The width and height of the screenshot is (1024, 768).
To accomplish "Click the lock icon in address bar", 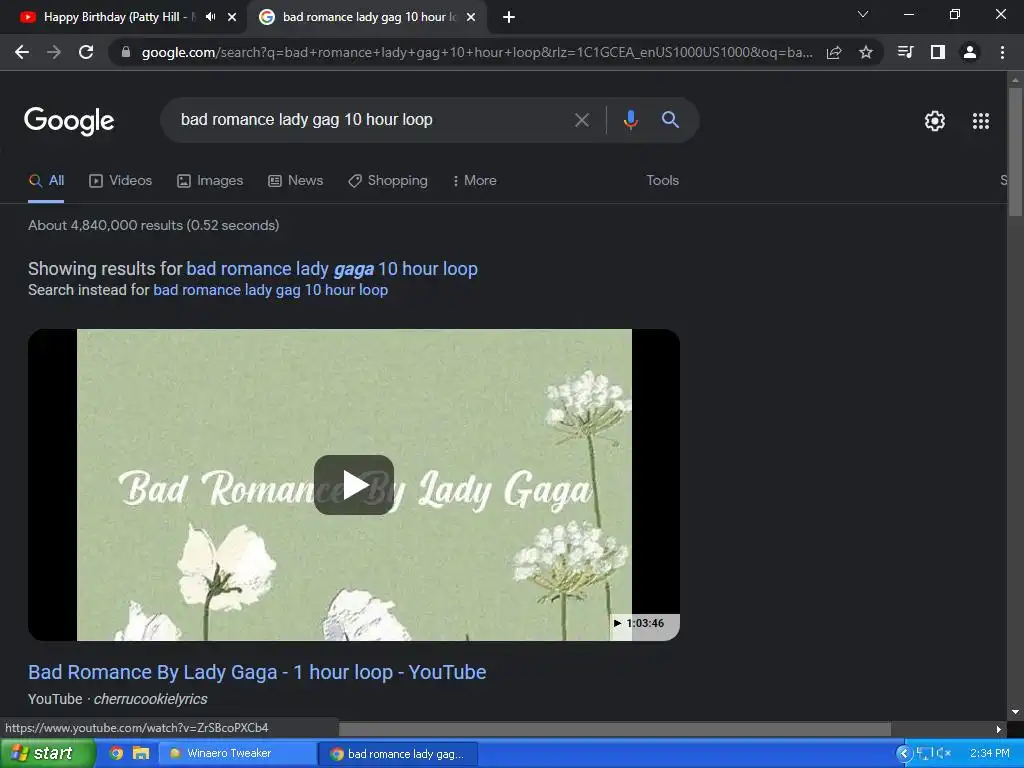I will pos(125,52).
